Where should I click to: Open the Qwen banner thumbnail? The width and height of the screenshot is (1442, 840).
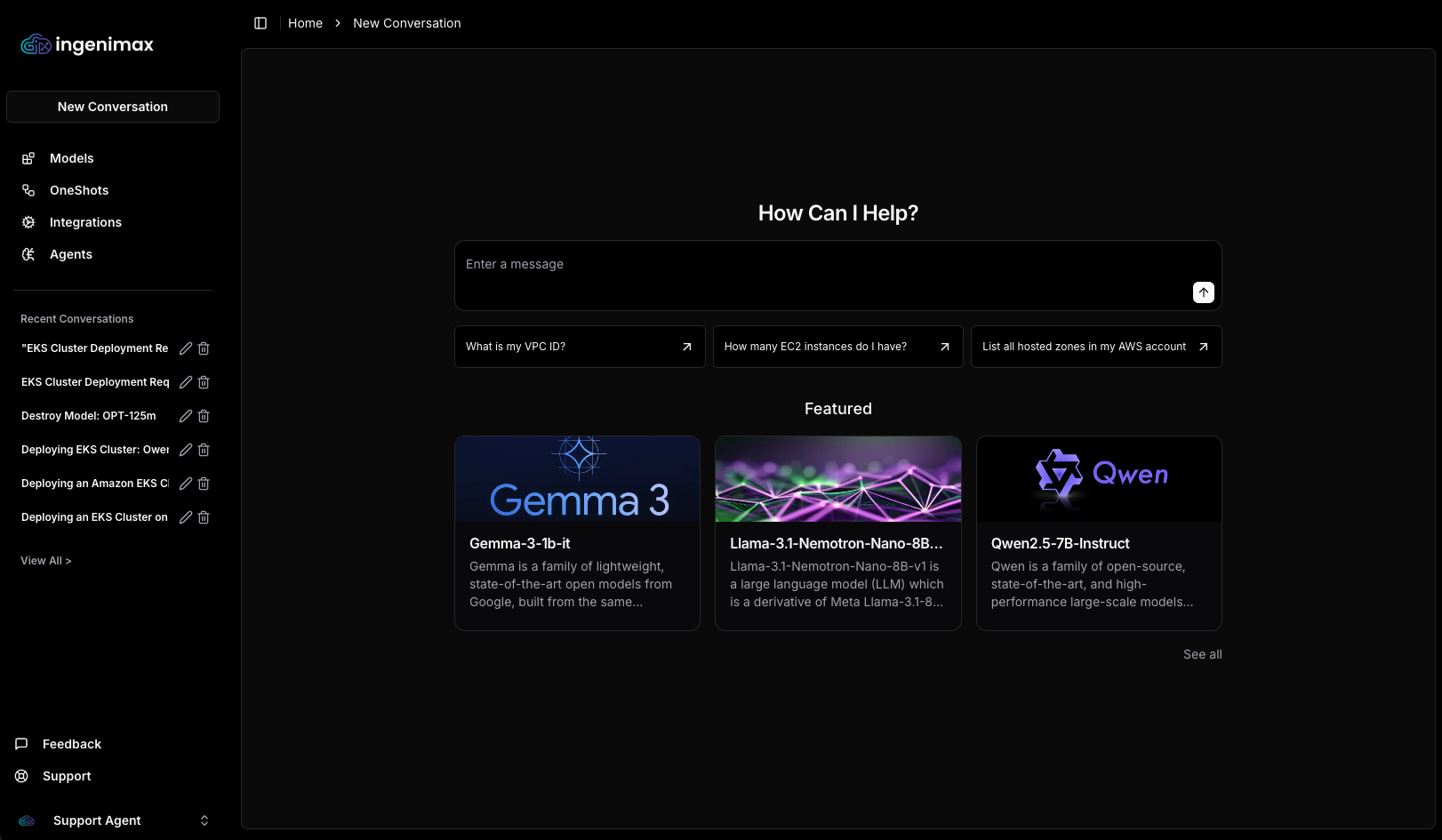pos(1099,479)
